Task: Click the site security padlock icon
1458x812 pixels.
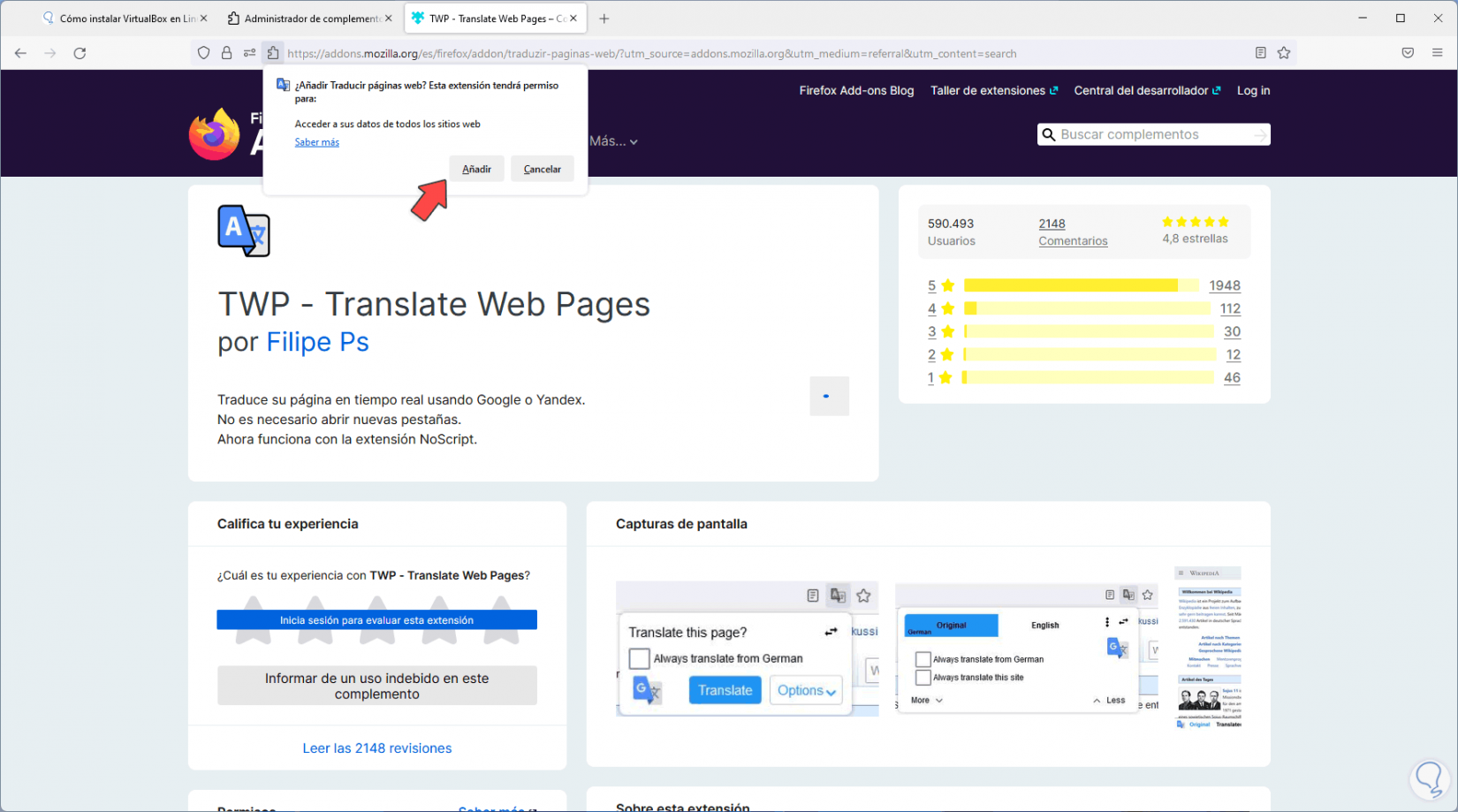Action: [227, 53]
